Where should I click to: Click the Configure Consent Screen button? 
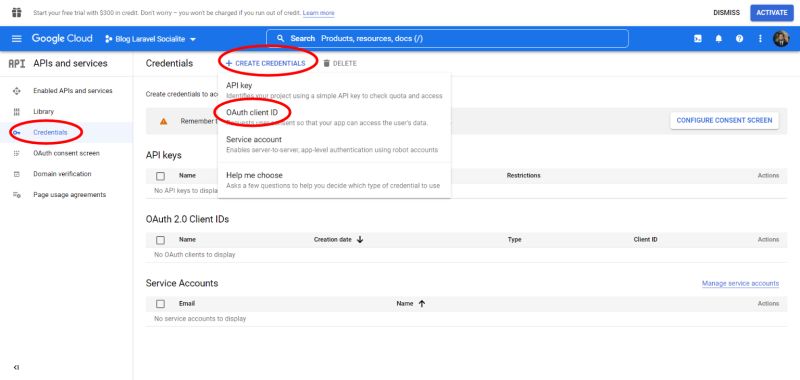724,121
